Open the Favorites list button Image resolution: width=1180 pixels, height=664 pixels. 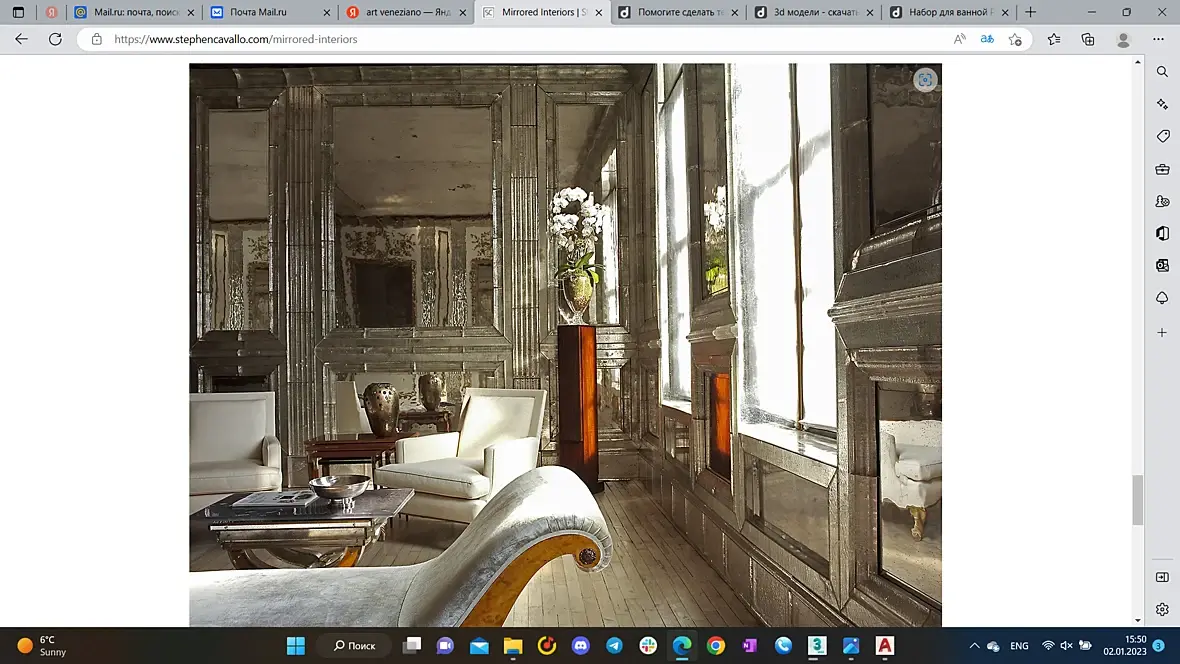[x=1054, y=39]
